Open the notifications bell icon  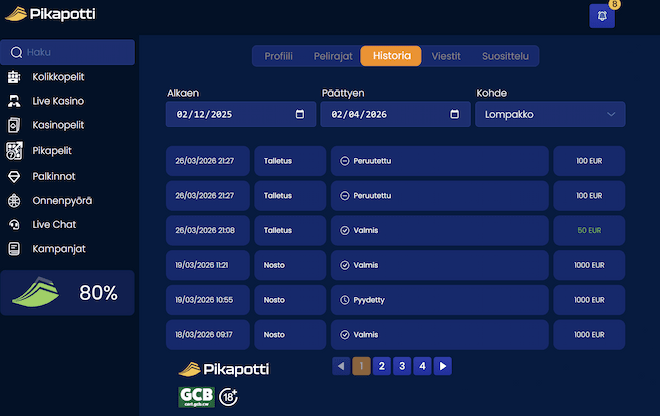click(602, 16)
